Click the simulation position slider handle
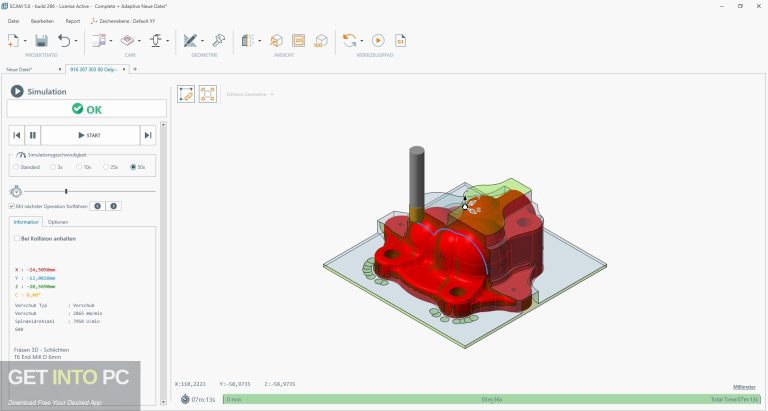This screenshot has height=411, width=768. tap(66, 191)
